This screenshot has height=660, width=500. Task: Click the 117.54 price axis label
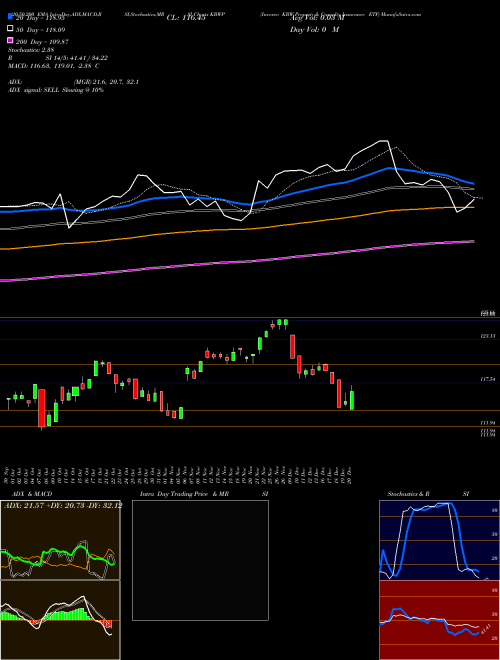point(488,379)
